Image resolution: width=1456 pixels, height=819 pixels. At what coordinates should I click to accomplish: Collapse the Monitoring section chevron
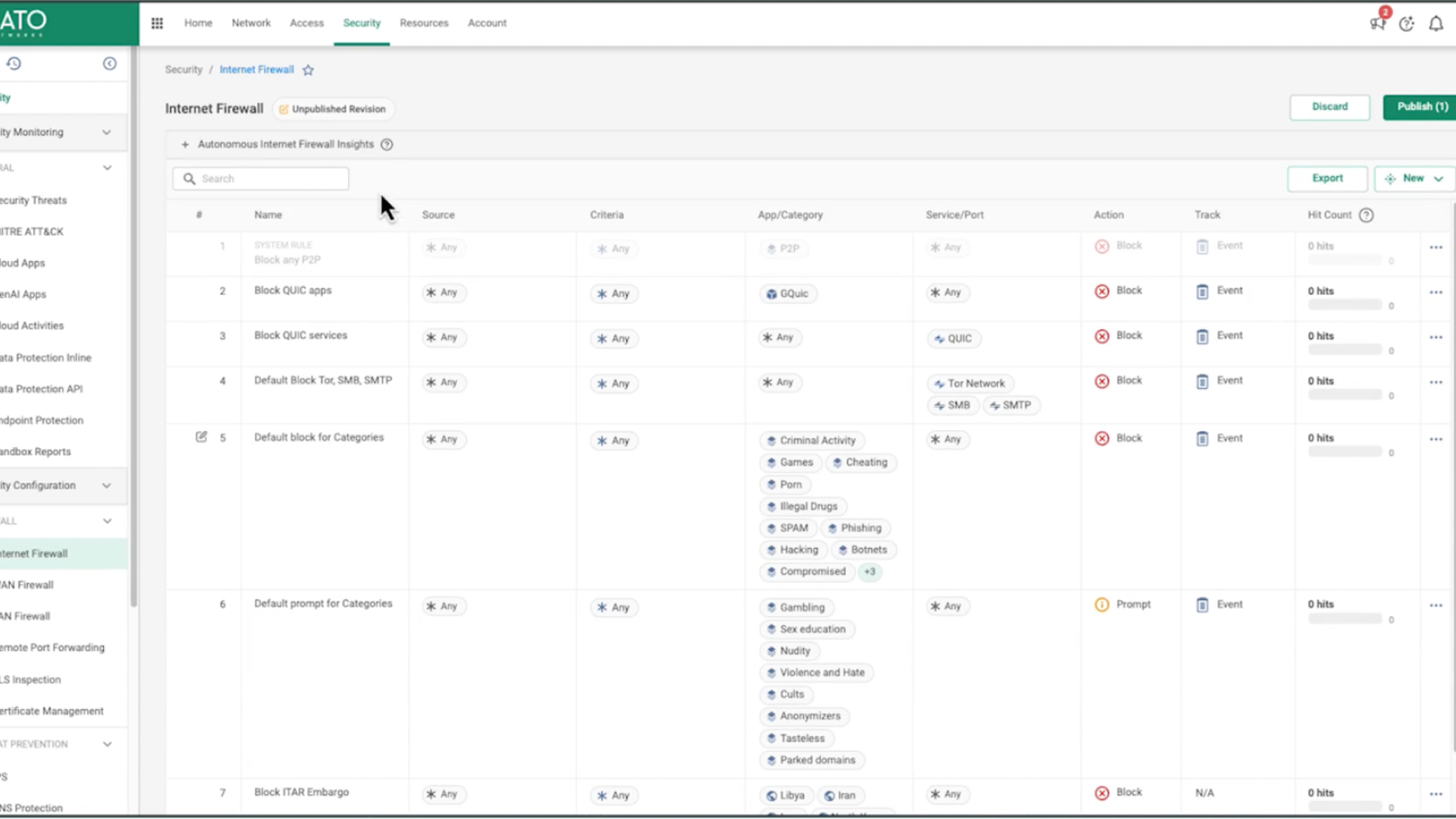pyautogui.click(x=107, y=133)
